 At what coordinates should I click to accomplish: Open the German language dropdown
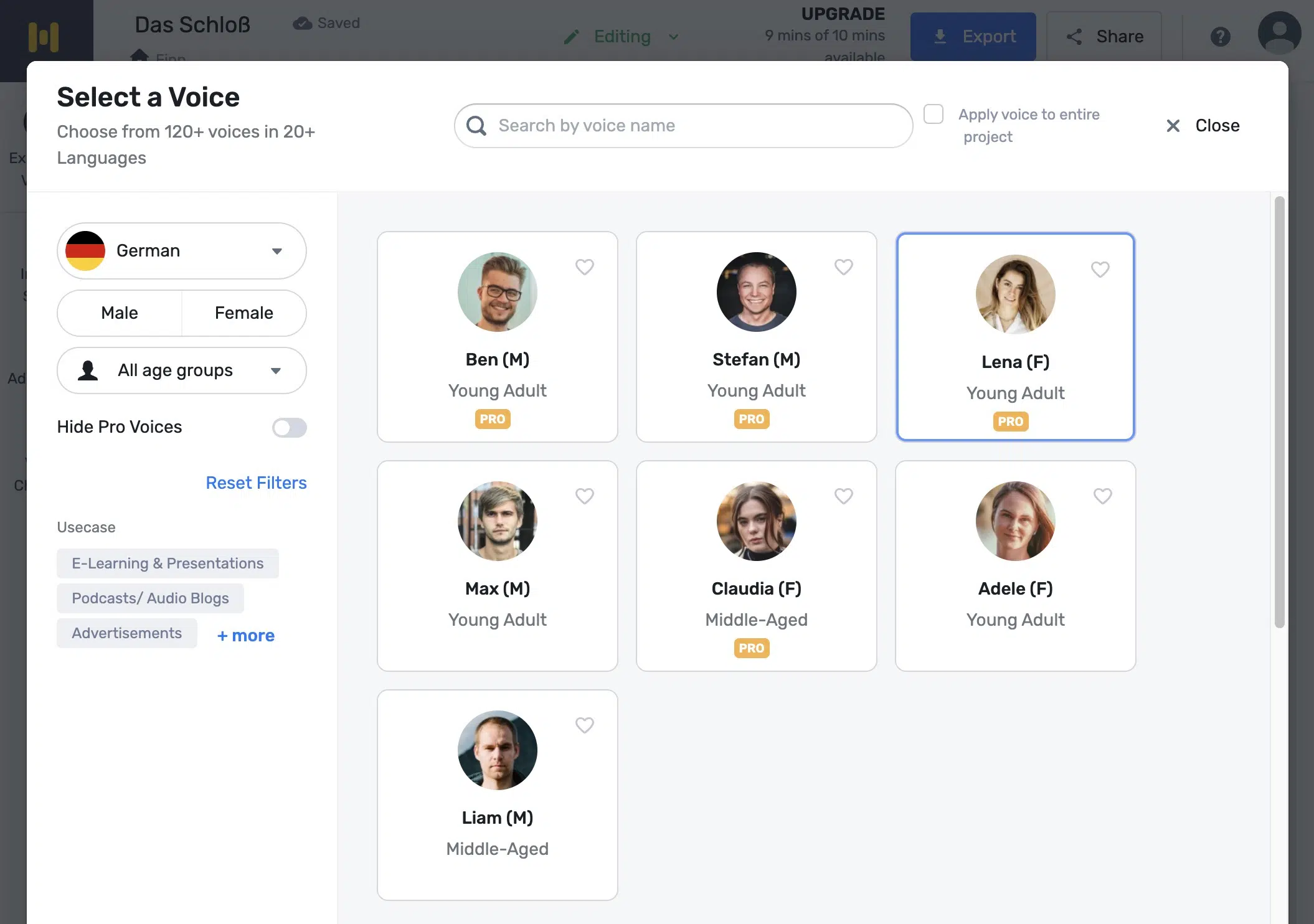click(x=181, y=251)
